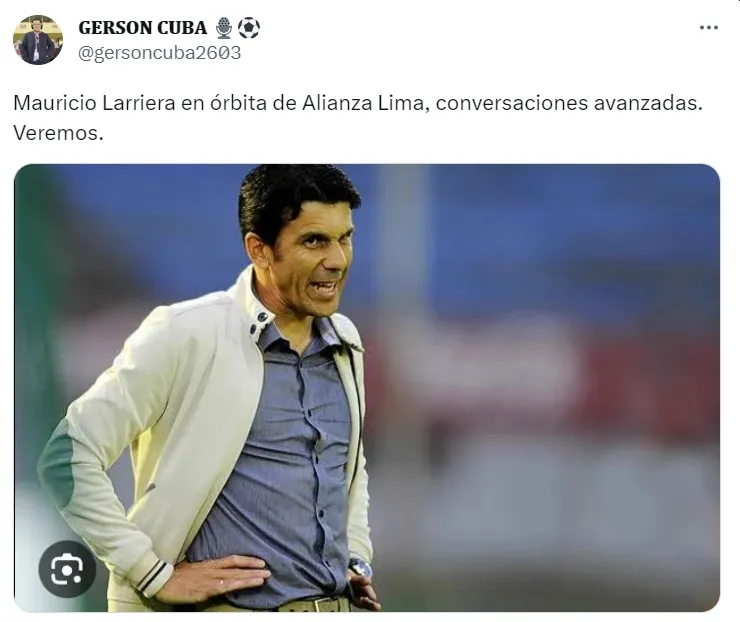Viewport: 740px width, 622px height.
Task: Open the attached photo of the coach
Action: click(x=367, y=388)
